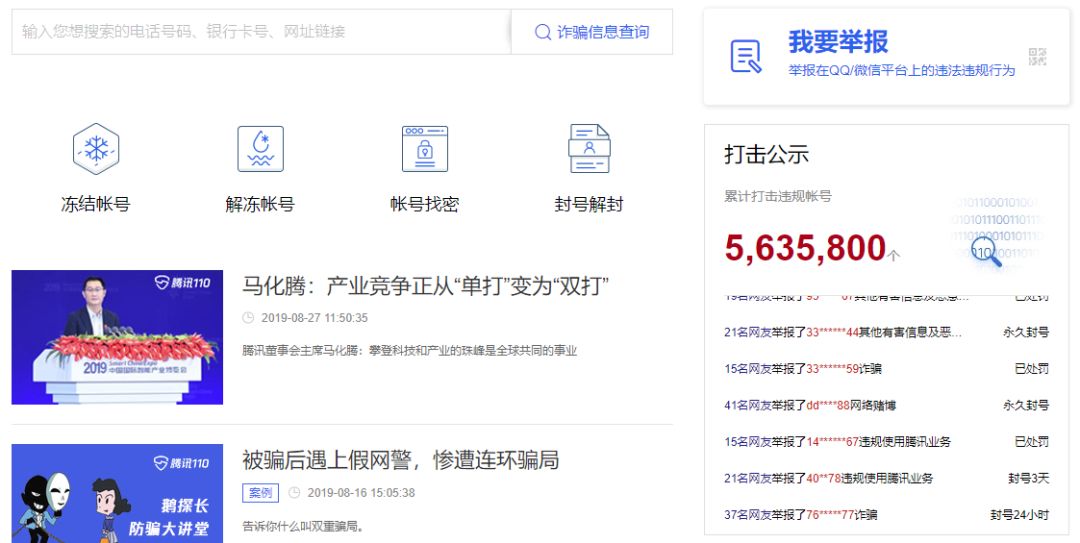Open 解冻帐号 text link

point(260,204)
